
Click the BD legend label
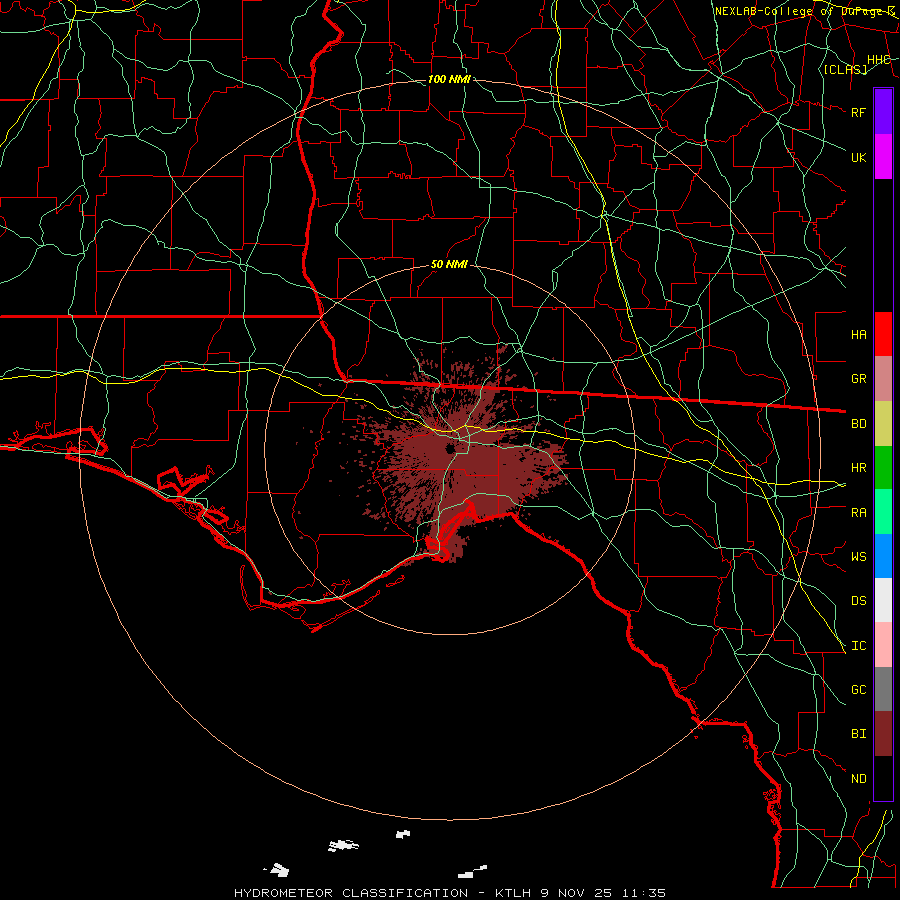point(858,424)
